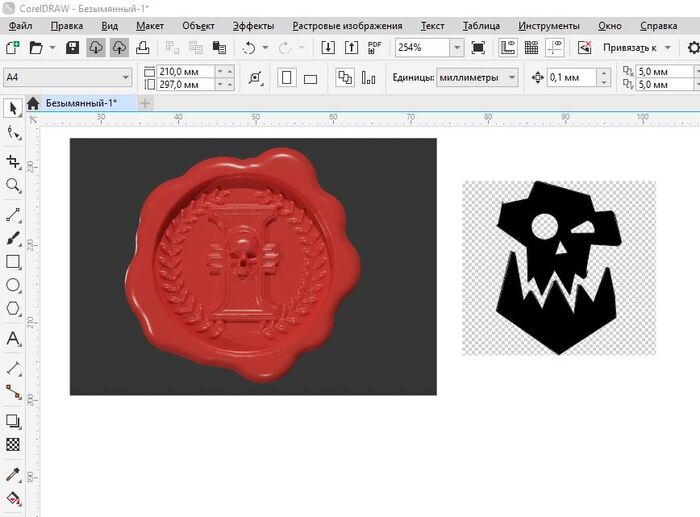Choose the Rectangle tool
The height and width of the screenshot is (517, 700).
click(13, 262)
